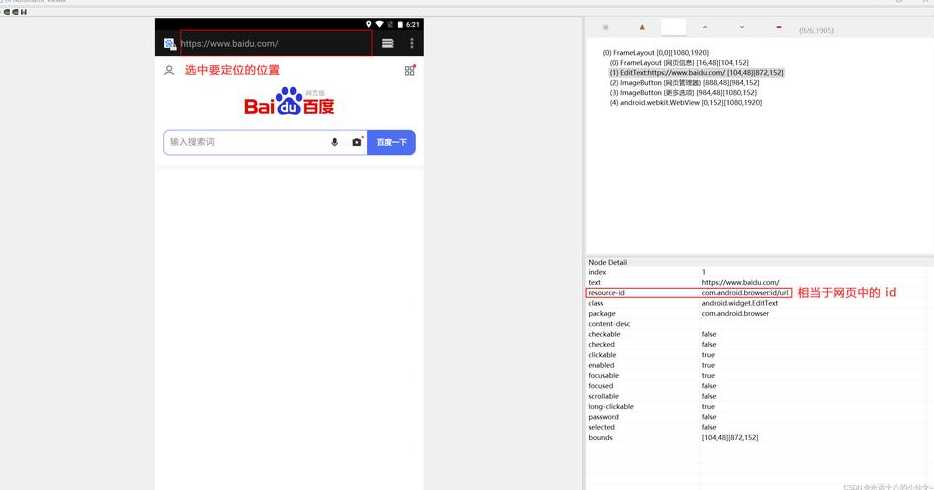
Task: Click the enabled property name
Action: tap(601, 365)
